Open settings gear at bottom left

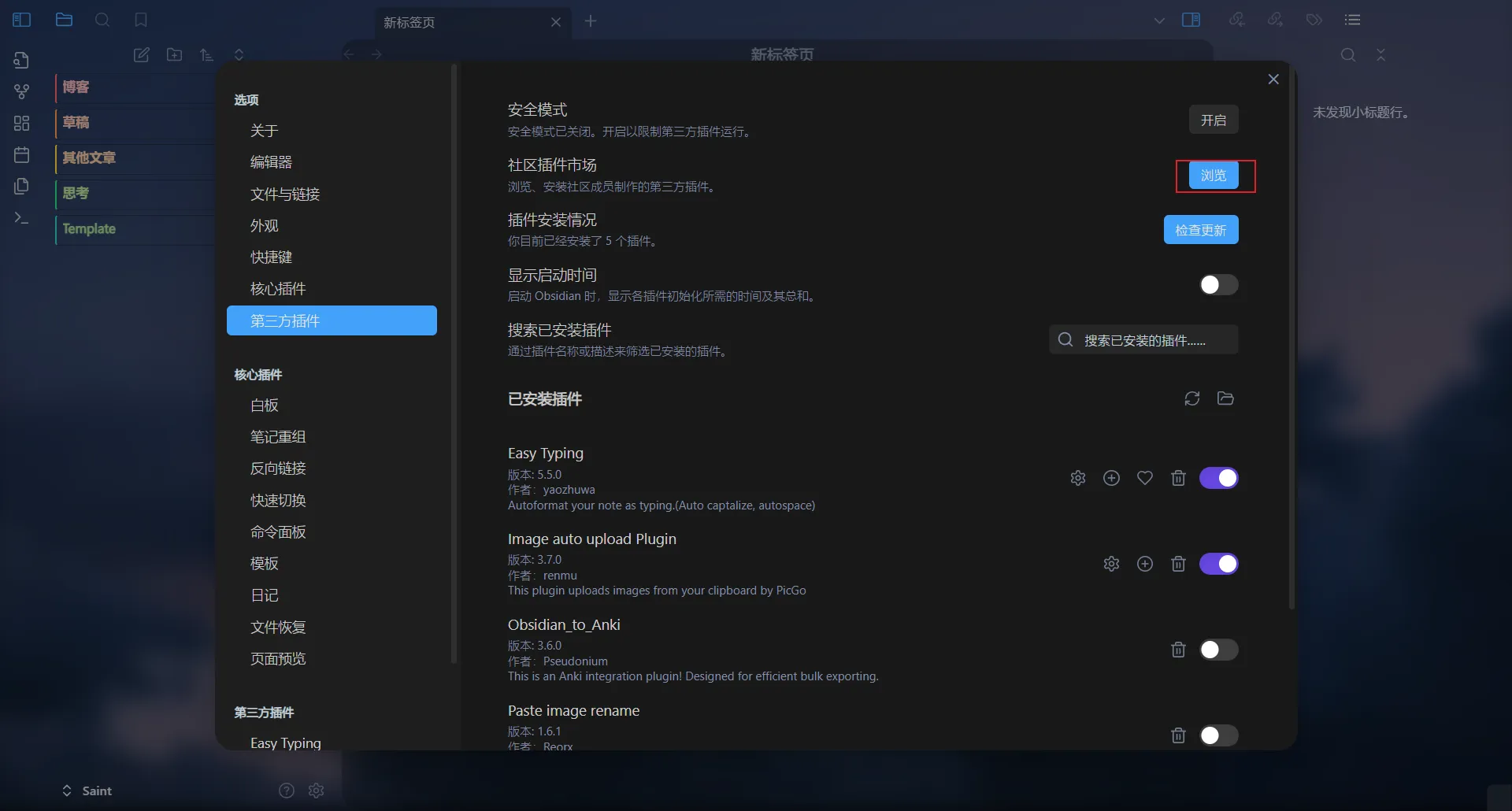pyautogui.click(x=317, y=791)
